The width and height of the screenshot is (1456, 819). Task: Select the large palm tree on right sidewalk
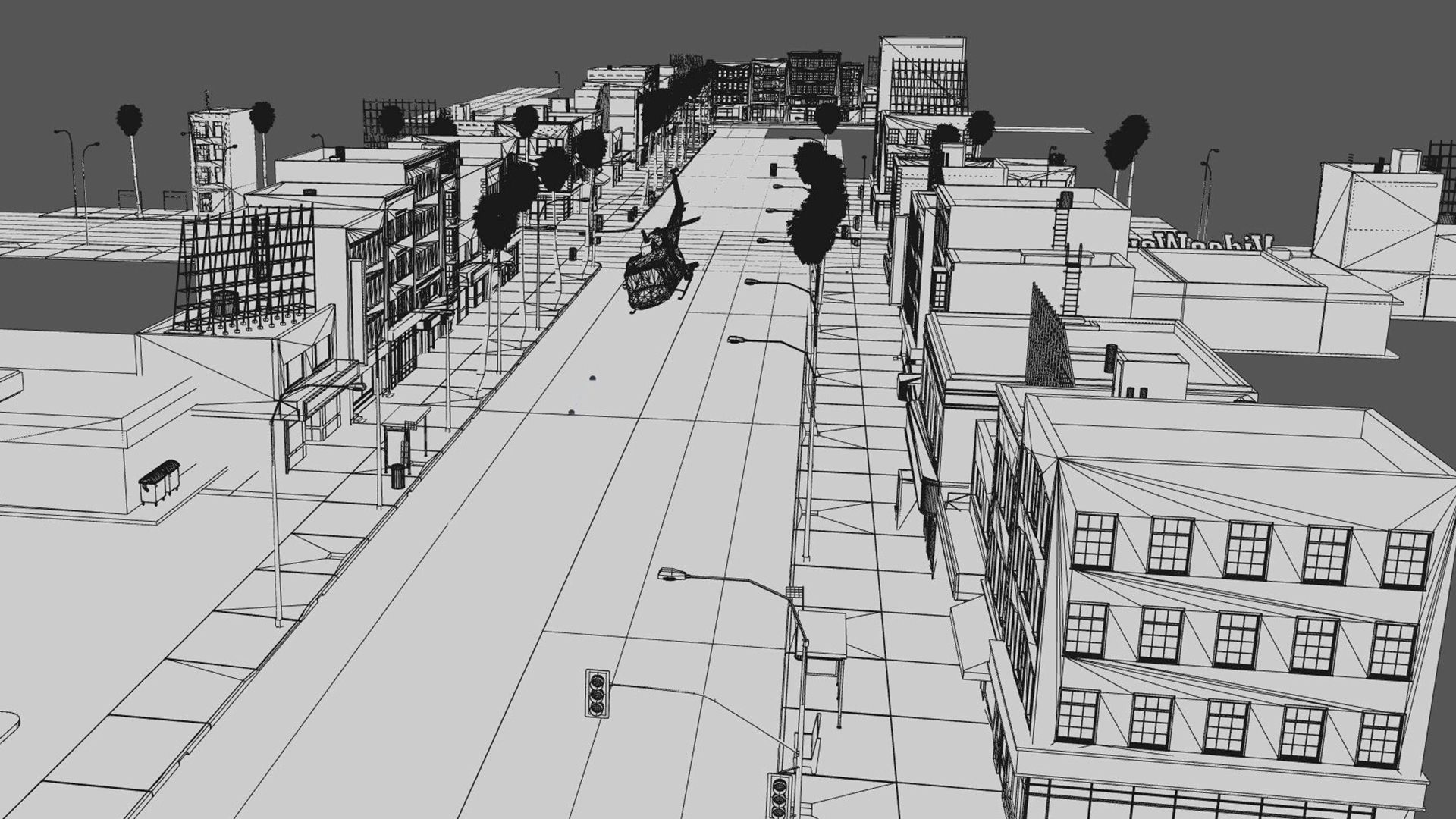click(817, 205)
